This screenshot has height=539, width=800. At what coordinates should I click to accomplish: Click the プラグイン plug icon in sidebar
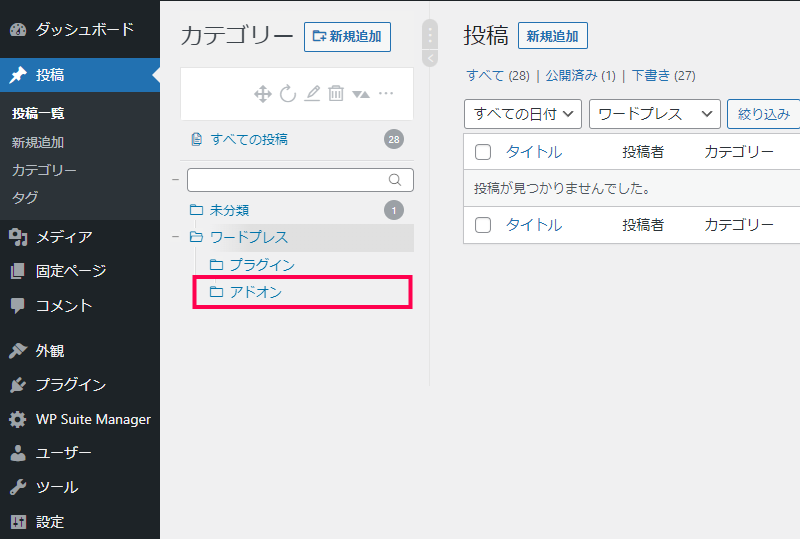(x=18, y=385)
